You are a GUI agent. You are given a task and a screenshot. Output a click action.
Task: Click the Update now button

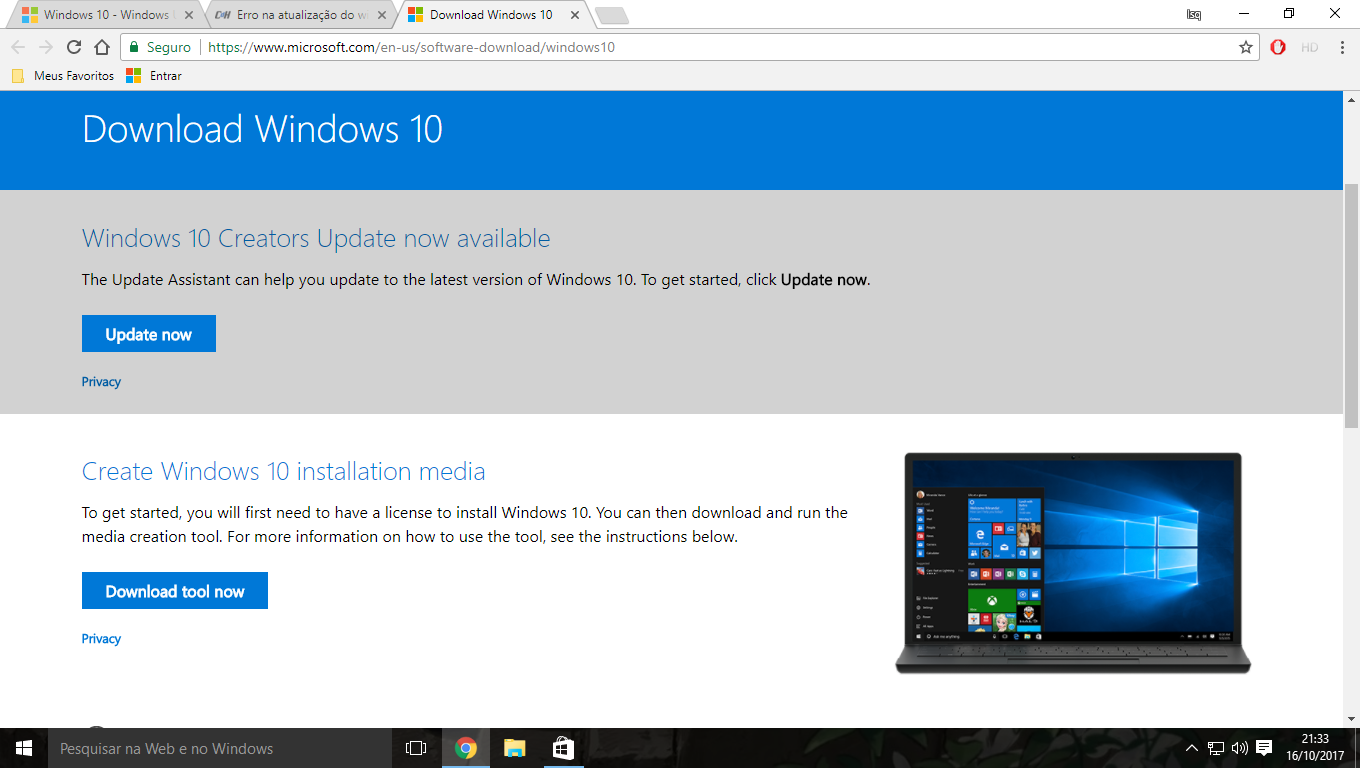[x=149, y=334]
